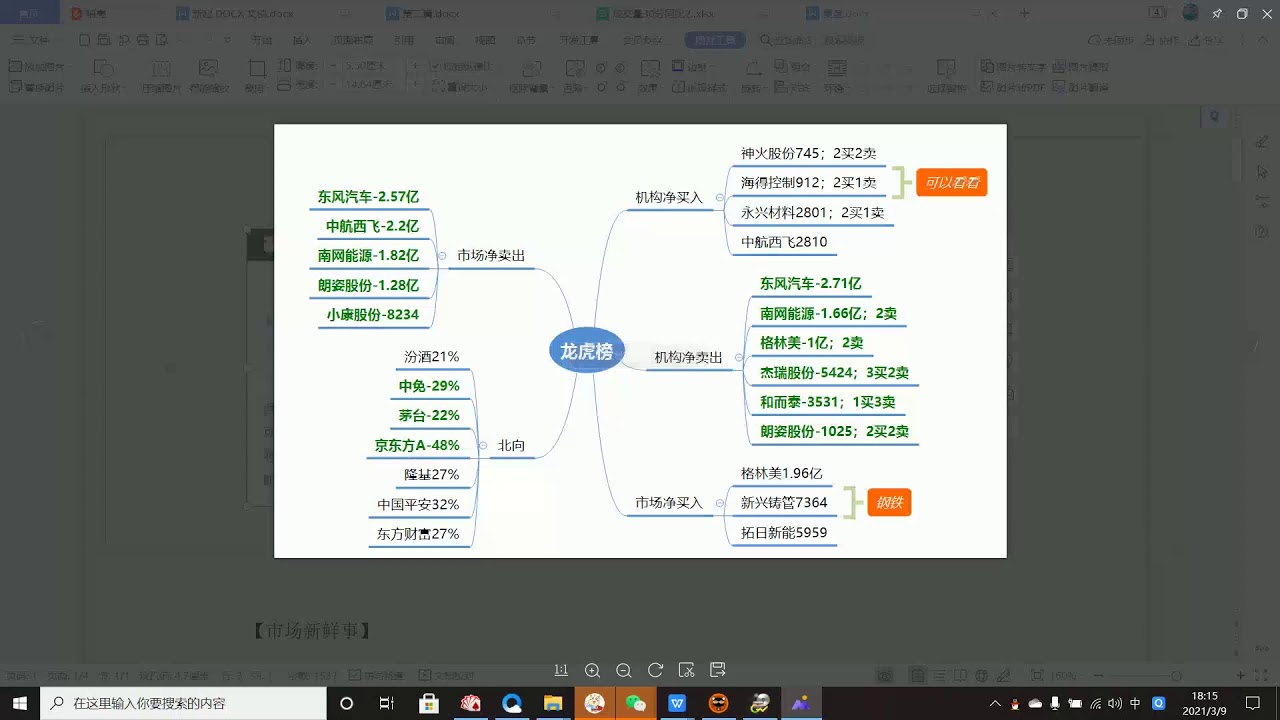Viewport: 1280px width, 720px height.
Task: Click node 朗姿股份-1025；2买2卖
Action: point(834,432)
